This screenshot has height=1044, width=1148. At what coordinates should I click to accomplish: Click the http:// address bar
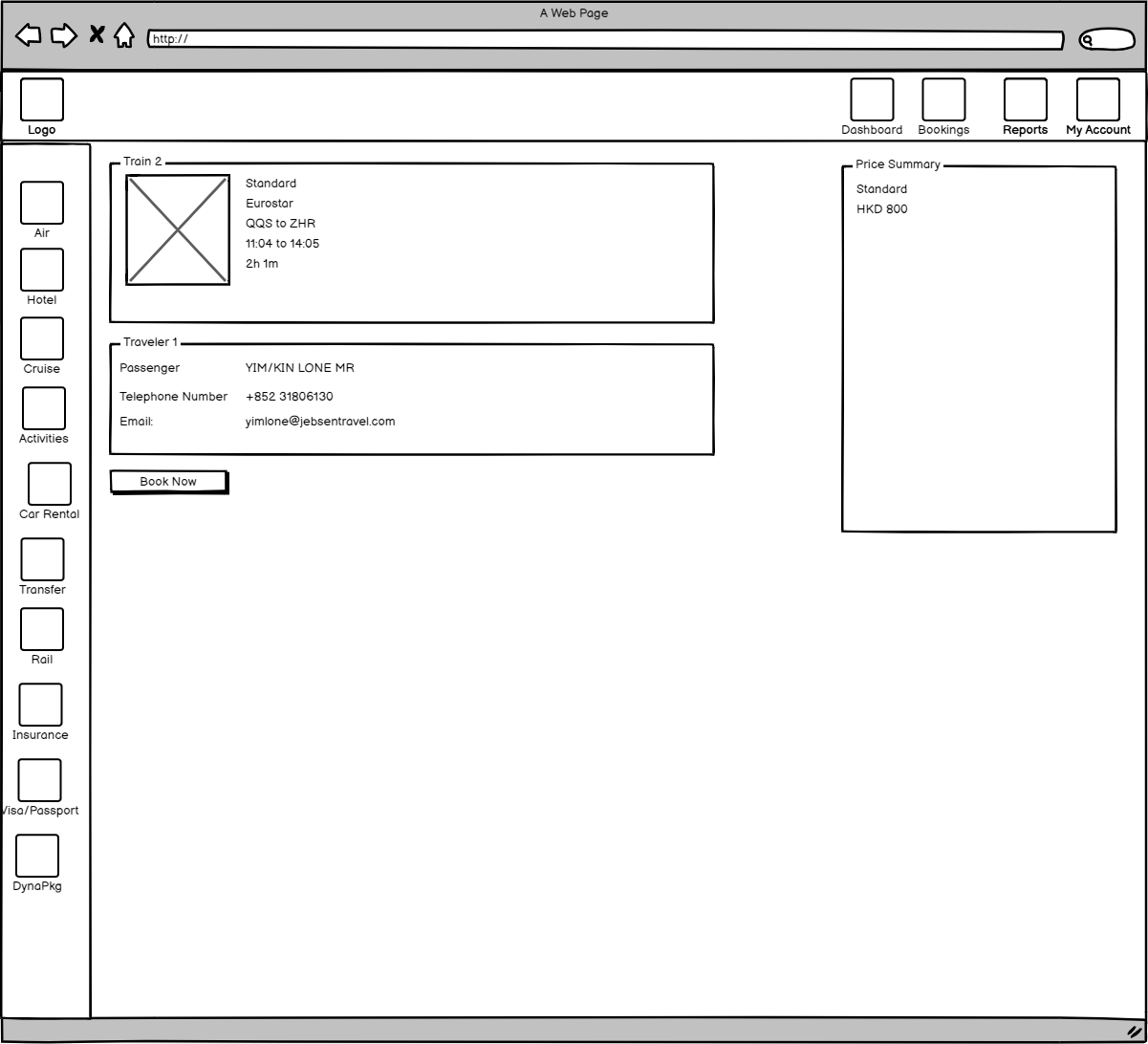[x=605, y=39]
